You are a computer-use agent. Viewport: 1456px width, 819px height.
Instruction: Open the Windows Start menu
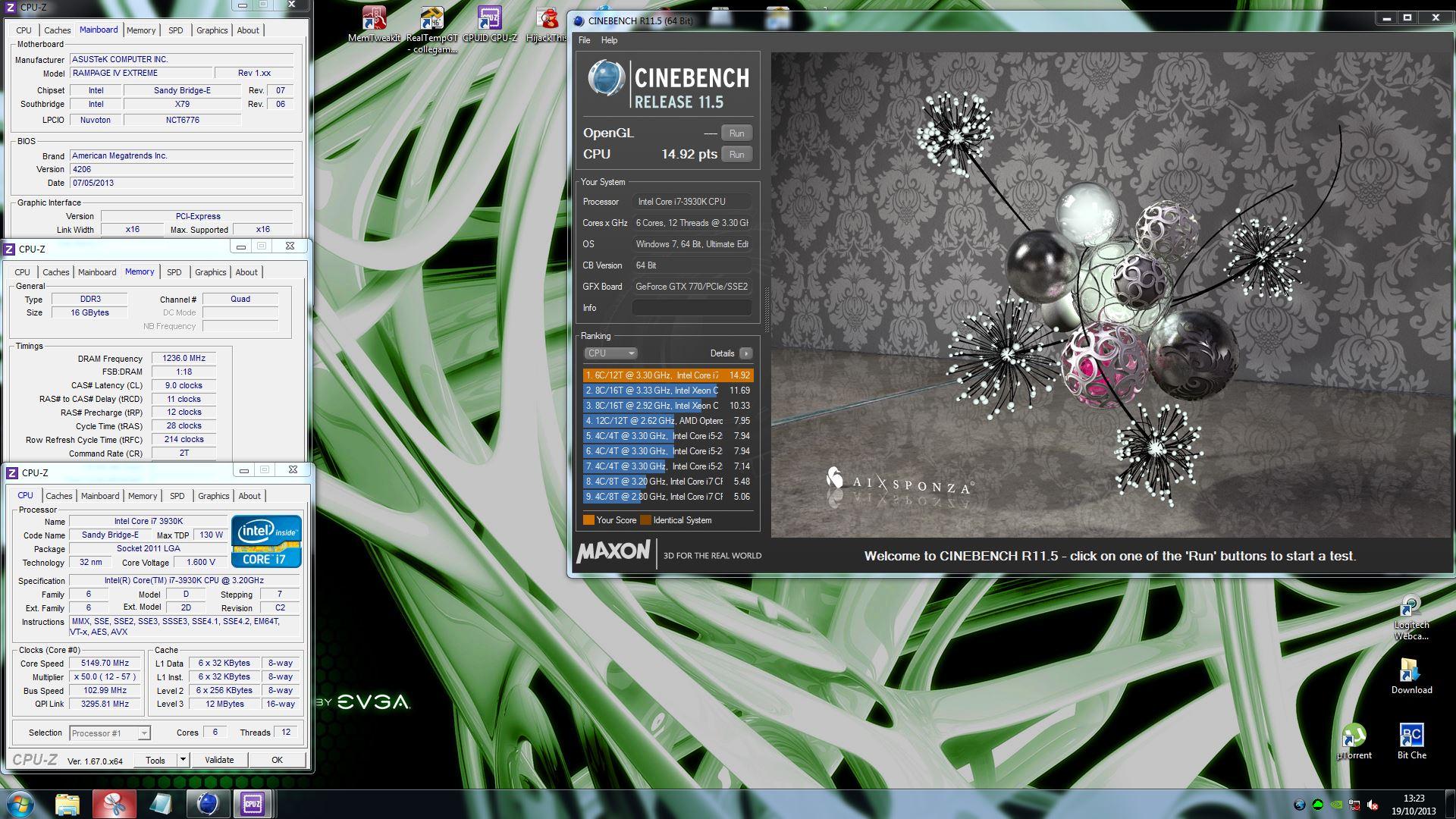click(20, 804)
